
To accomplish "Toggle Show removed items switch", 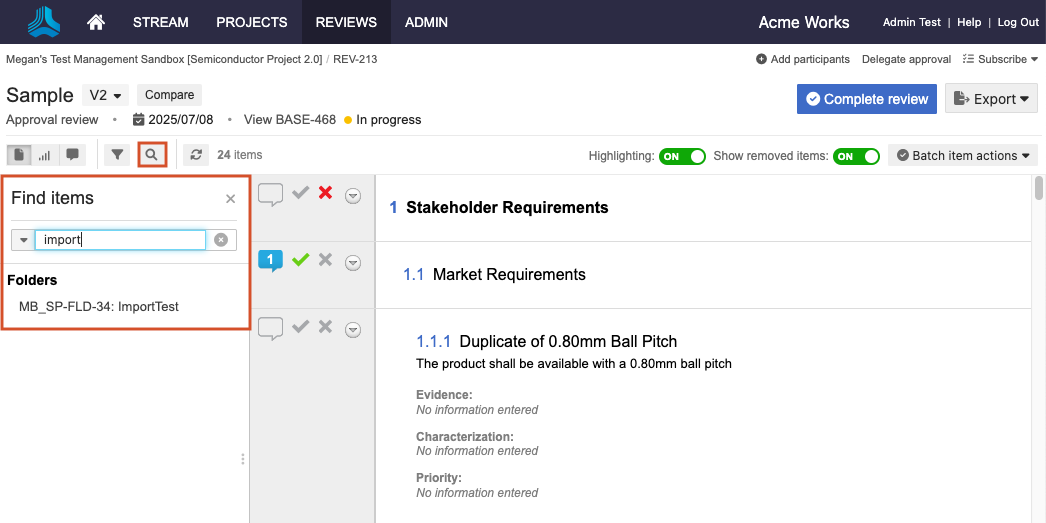I will tap(856, 156).
